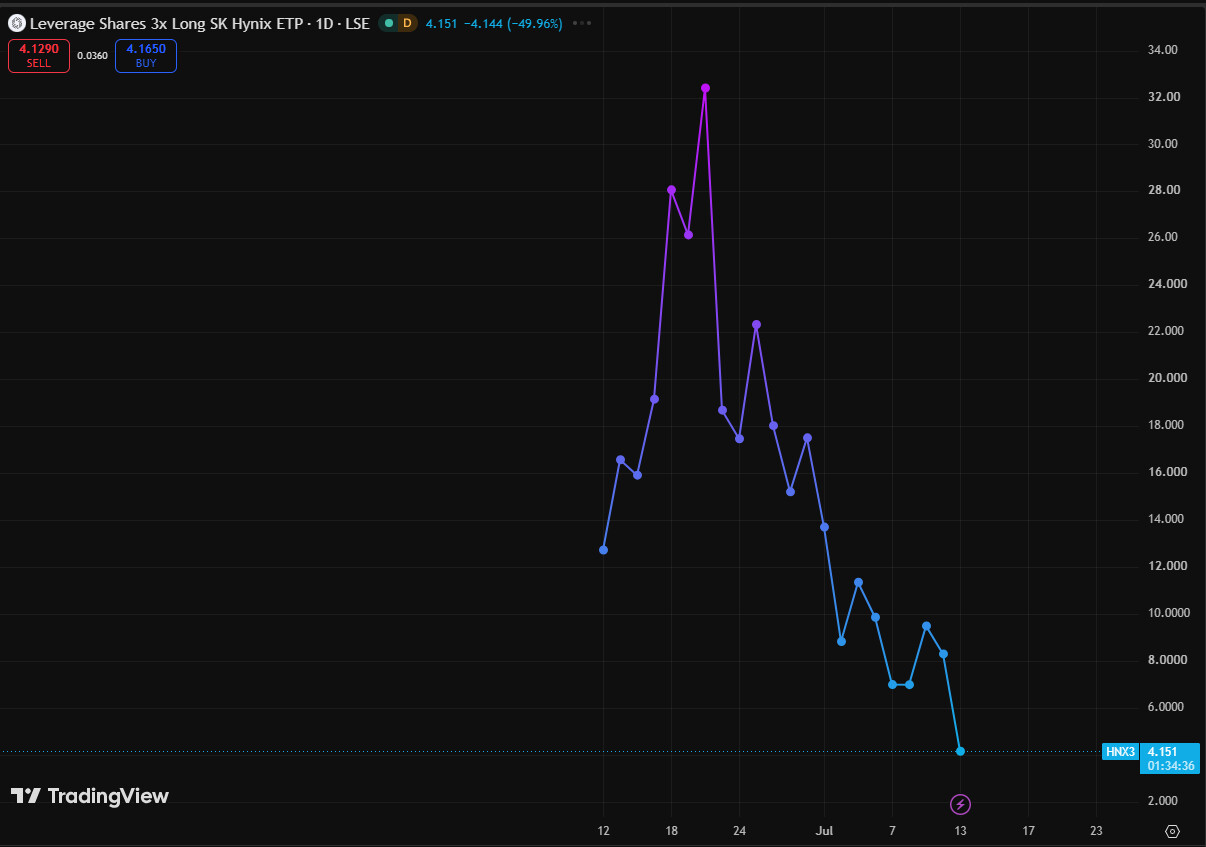Click the 24.000 price axis label

point(1166,284)
